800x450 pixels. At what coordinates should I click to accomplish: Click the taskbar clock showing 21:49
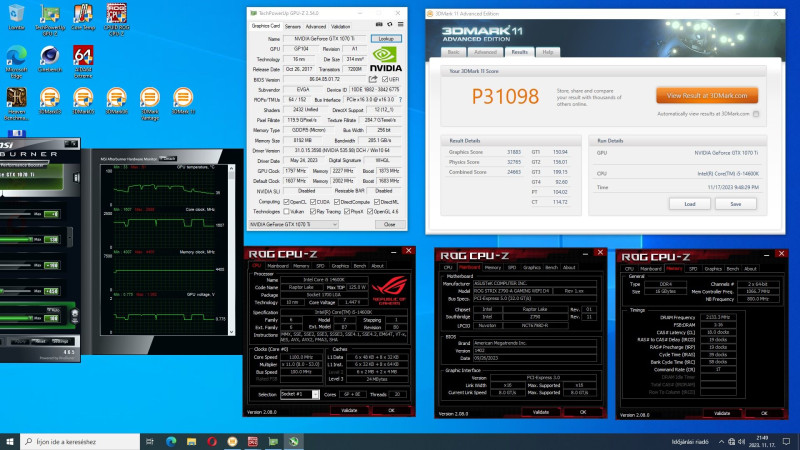762,441
